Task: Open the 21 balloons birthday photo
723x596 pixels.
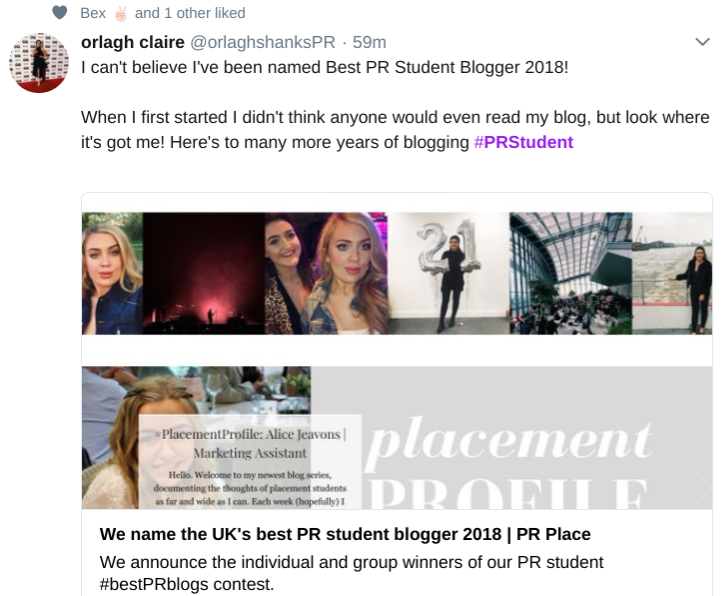Action: (448, 272)
